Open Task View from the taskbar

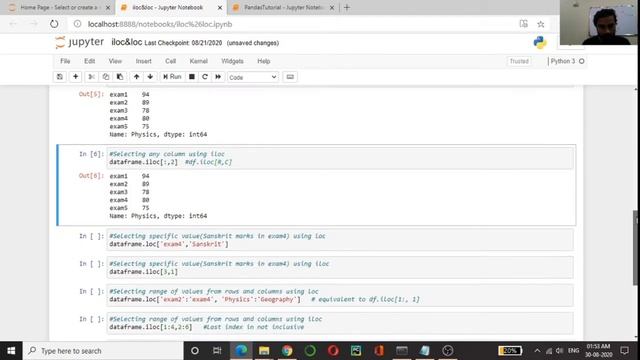point(217,351)
